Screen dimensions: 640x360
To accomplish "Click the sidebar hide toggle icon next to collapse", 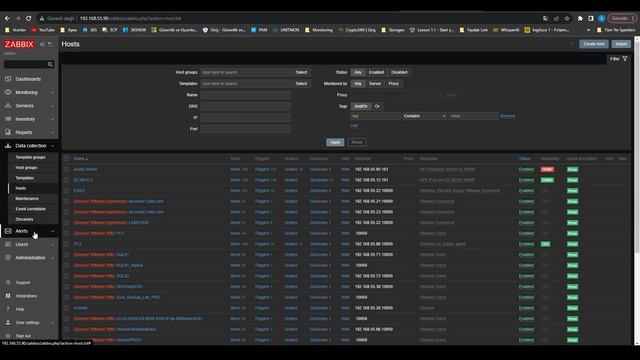I will click(50, 44).
